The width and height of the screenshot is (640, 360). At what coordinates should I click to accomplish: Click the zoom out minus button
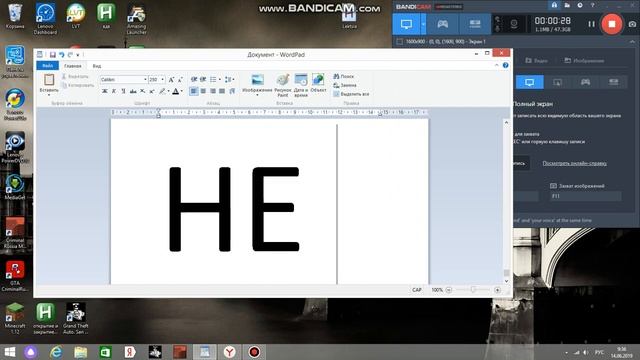449,290
